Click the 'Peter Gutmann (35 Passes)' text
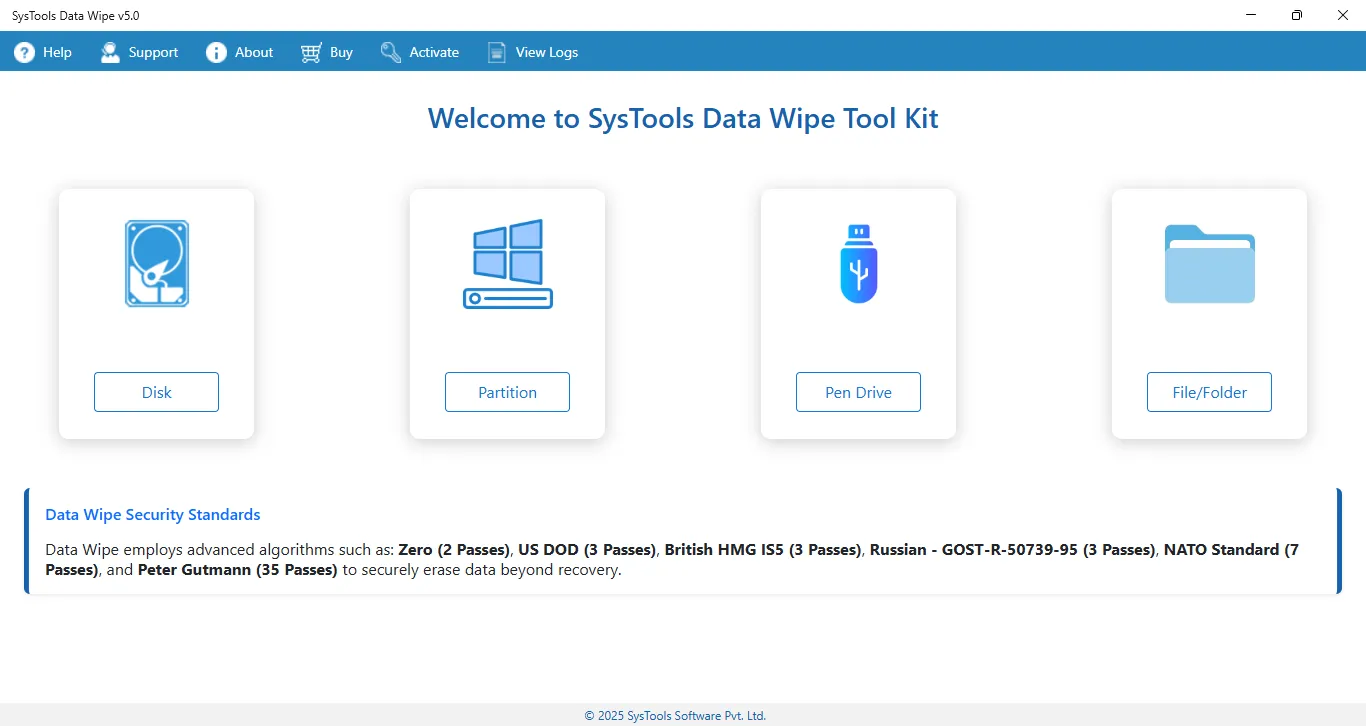The image size is (1366, 726). coord(238,570)
